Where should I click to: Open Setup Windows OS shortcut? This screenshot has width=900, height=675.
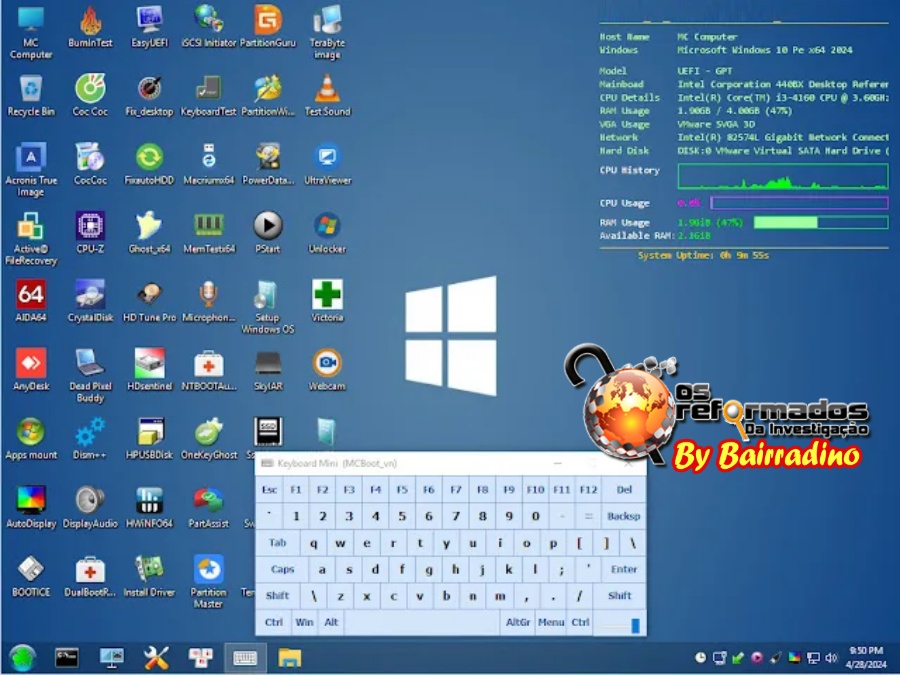268,307
